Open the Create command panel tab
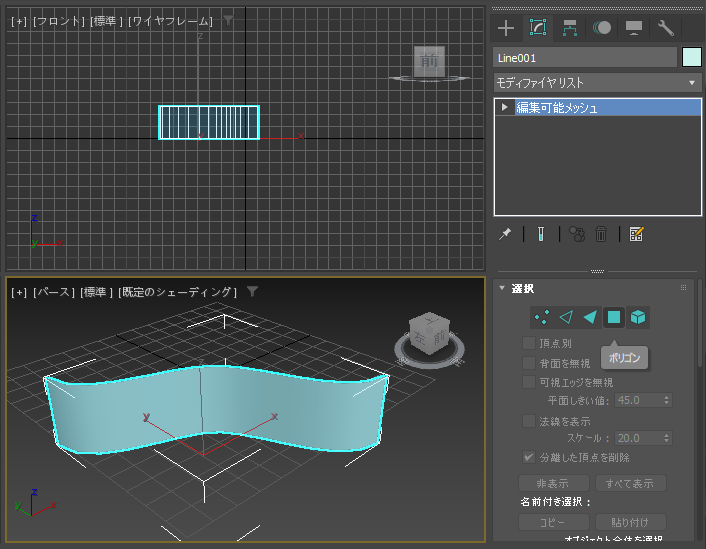Image resolution: width=706 pixels, height=549 pixels. coord(506,28)
